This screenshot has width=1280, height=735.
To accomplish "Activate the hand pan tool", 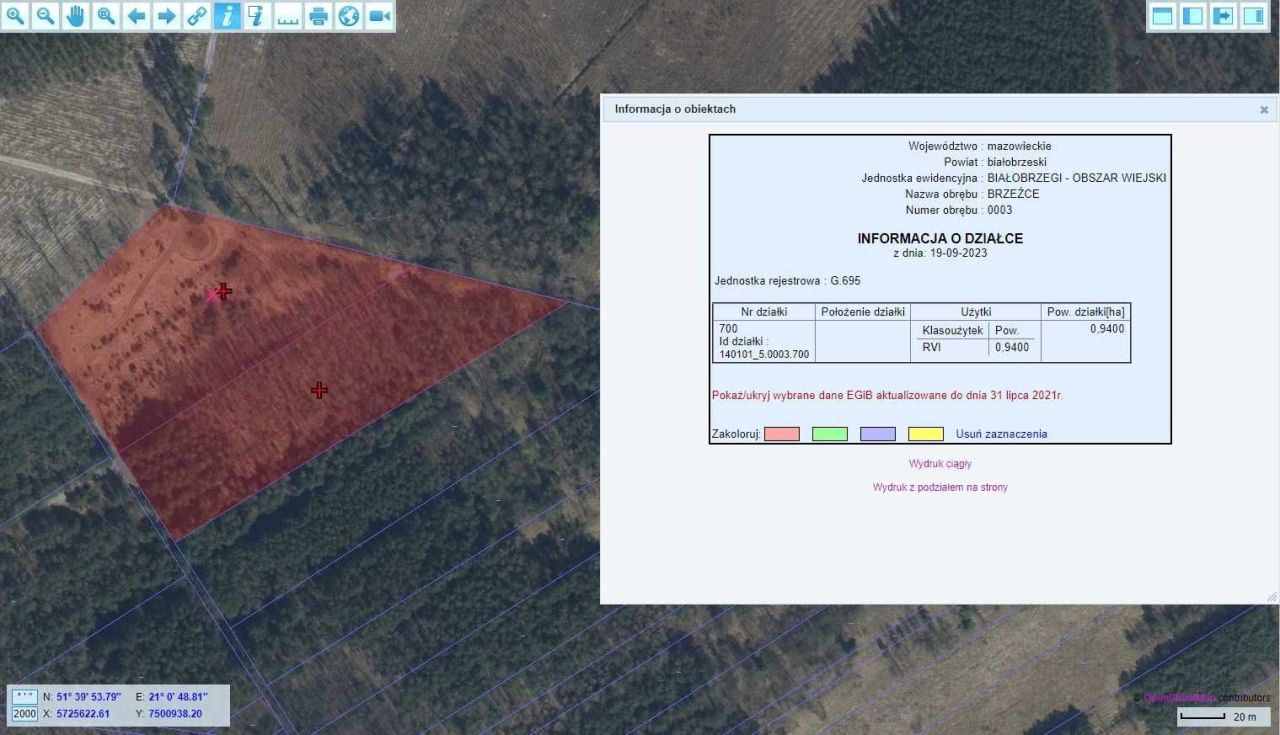I will coord(76,16).
